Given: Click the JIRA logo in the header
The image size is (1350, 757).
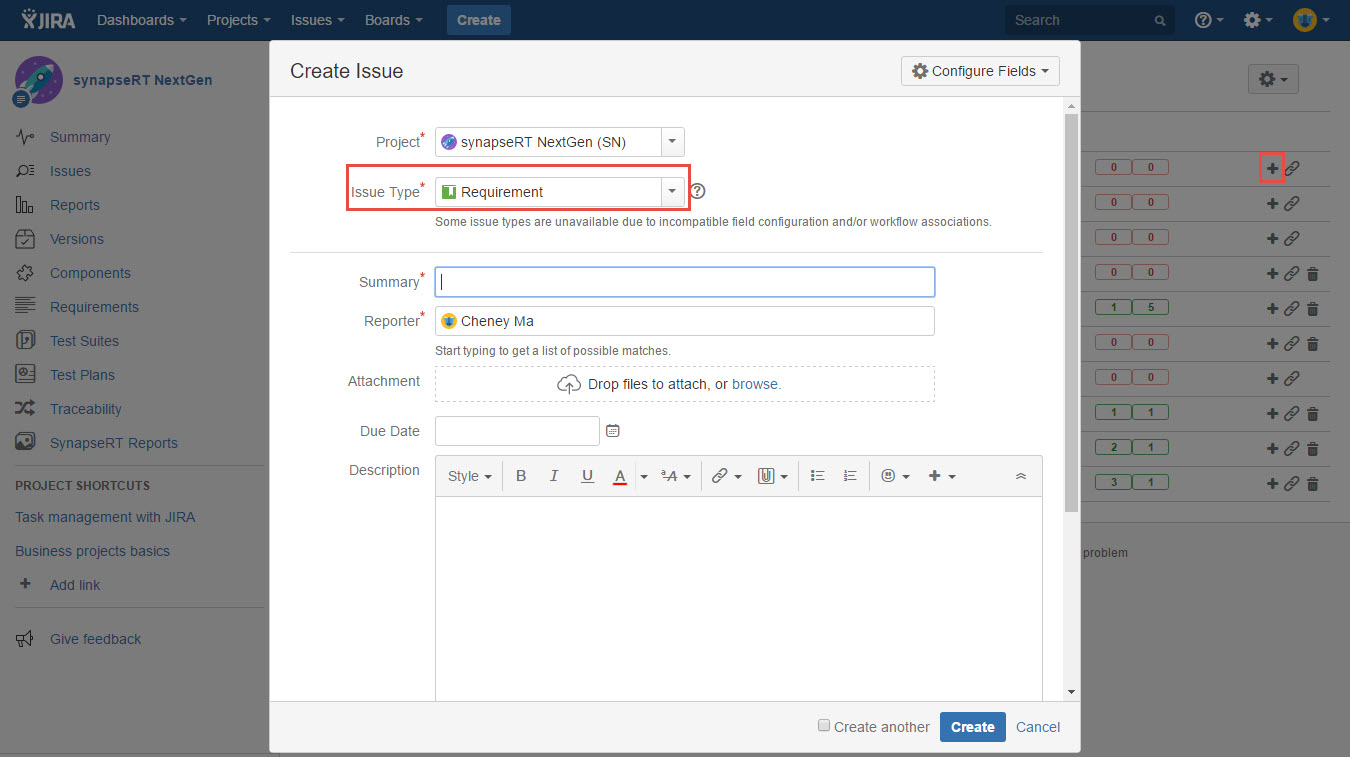Looking at the screenshot, I should pos(48,20).
